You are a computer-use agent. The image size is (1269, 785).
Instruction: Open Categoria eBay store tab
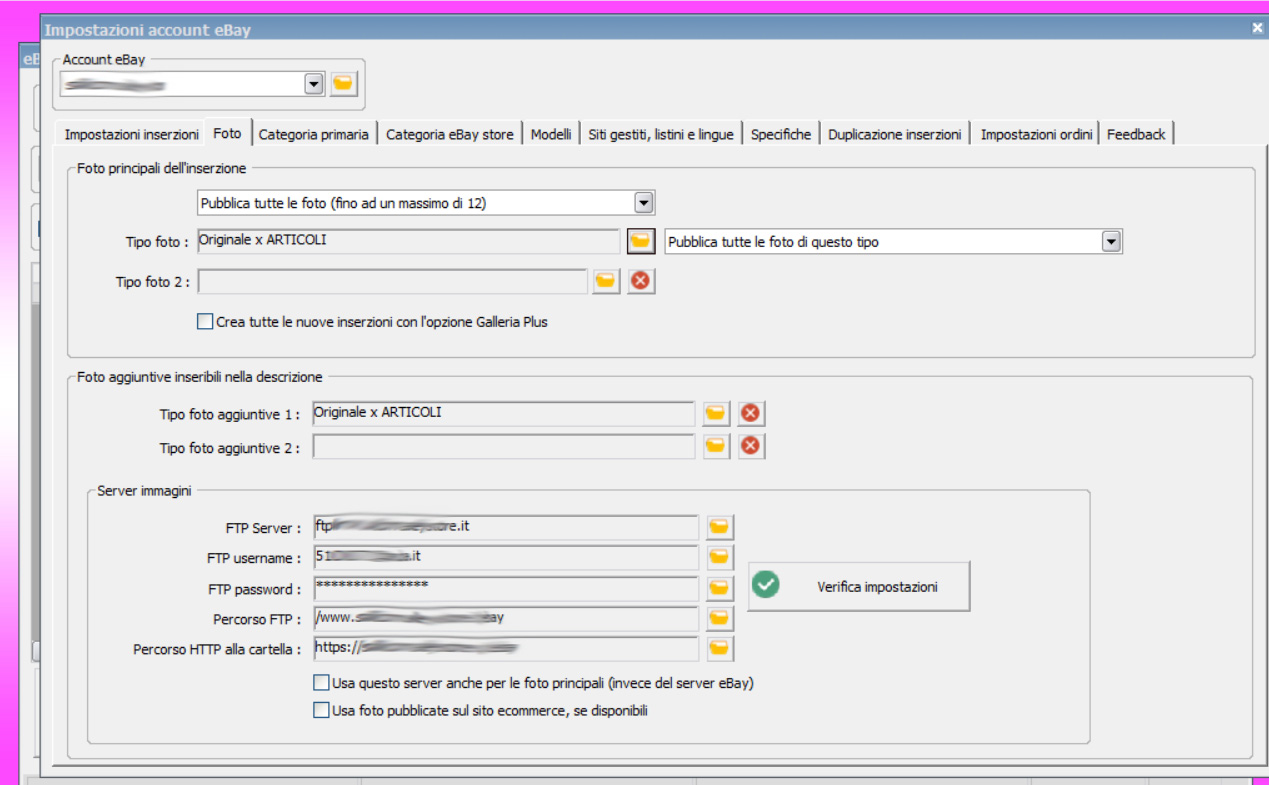pos(450,134)
